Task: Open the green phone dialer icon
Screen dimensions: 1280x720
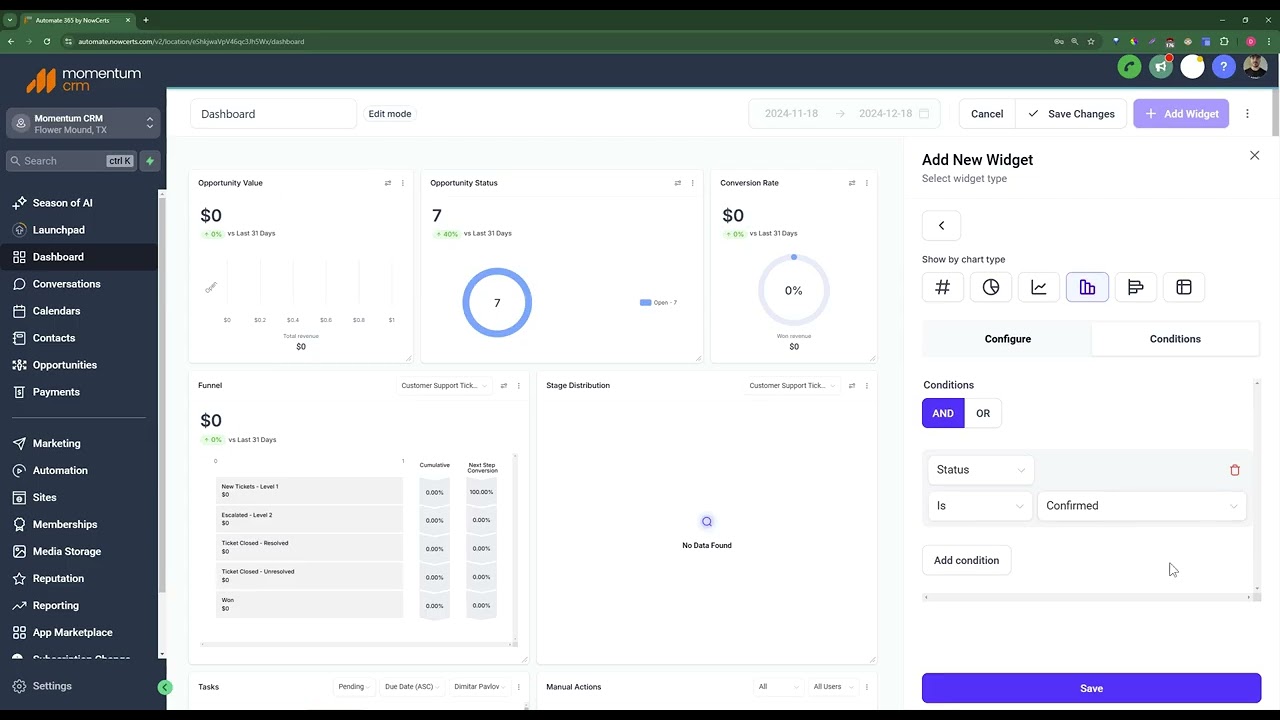Action: tap(1129, 67)
